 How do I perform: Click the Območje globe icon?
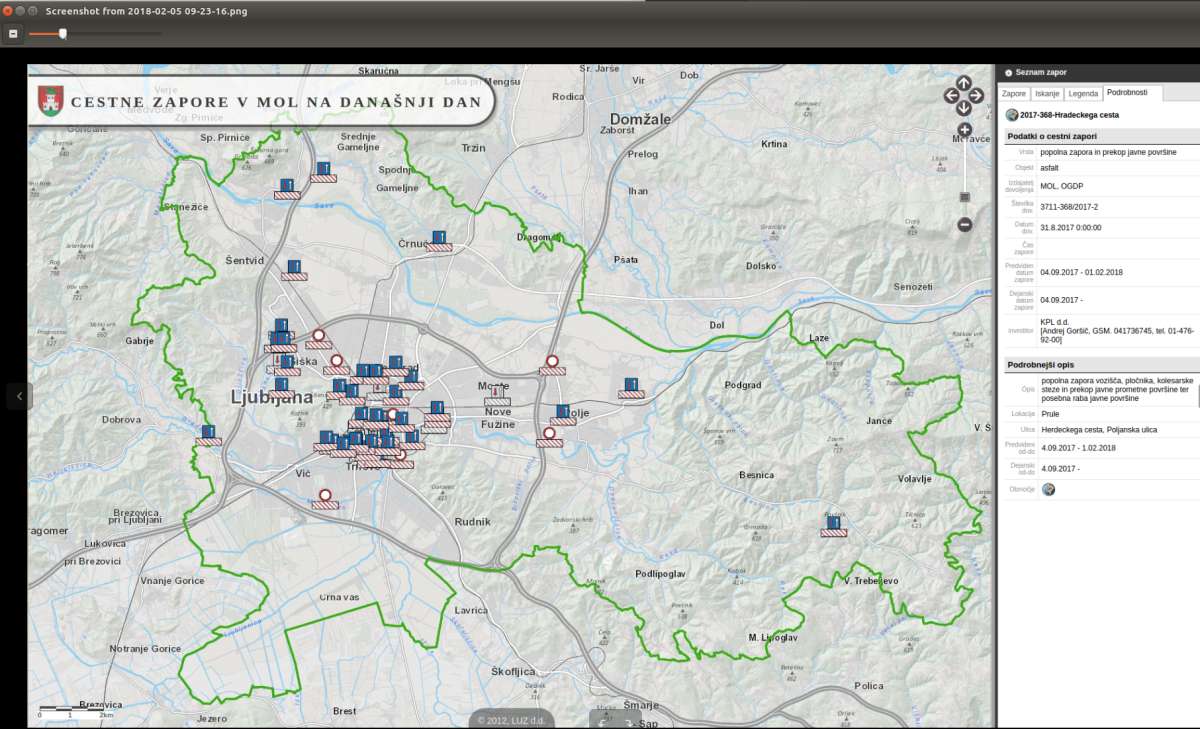pos(1048,489)
